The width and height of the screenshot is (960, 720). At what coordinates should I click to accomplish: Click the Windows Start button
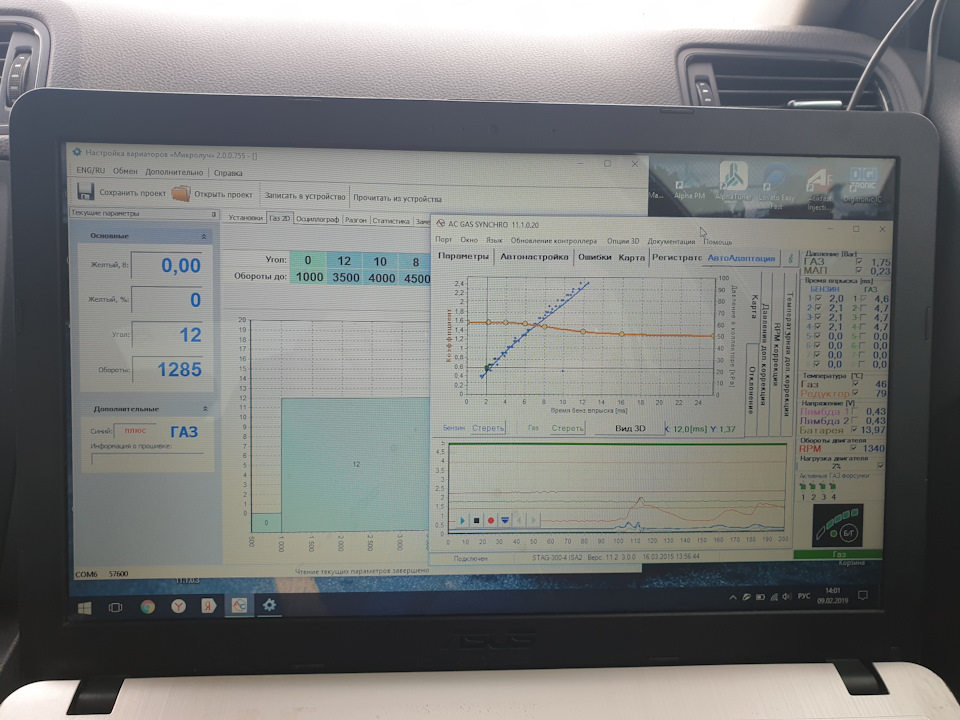pyautogui.click(x=84, y=607)
